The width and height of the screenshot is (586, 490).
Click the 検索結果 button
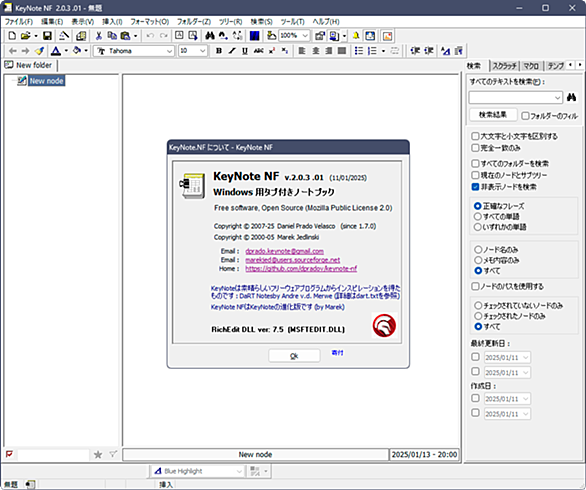pyautogui.click(x=493, y=115)
